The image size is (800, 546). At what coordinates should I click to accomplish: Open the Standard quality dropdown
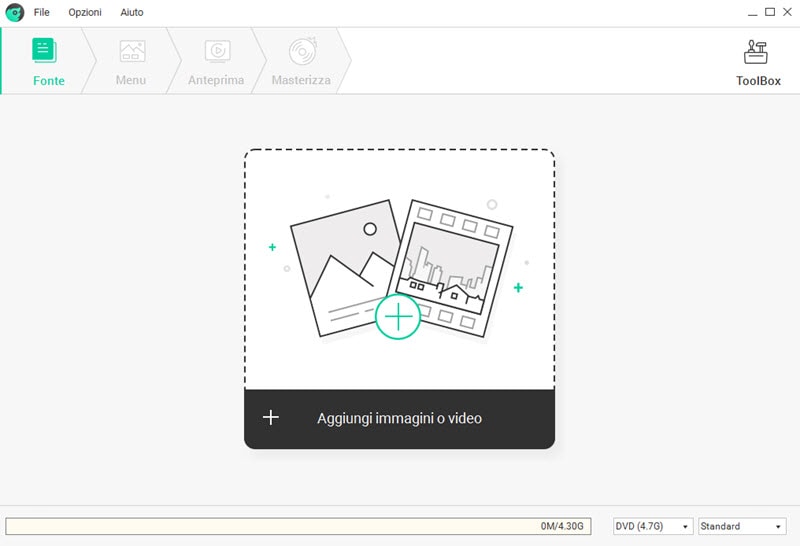coord(742,526)
